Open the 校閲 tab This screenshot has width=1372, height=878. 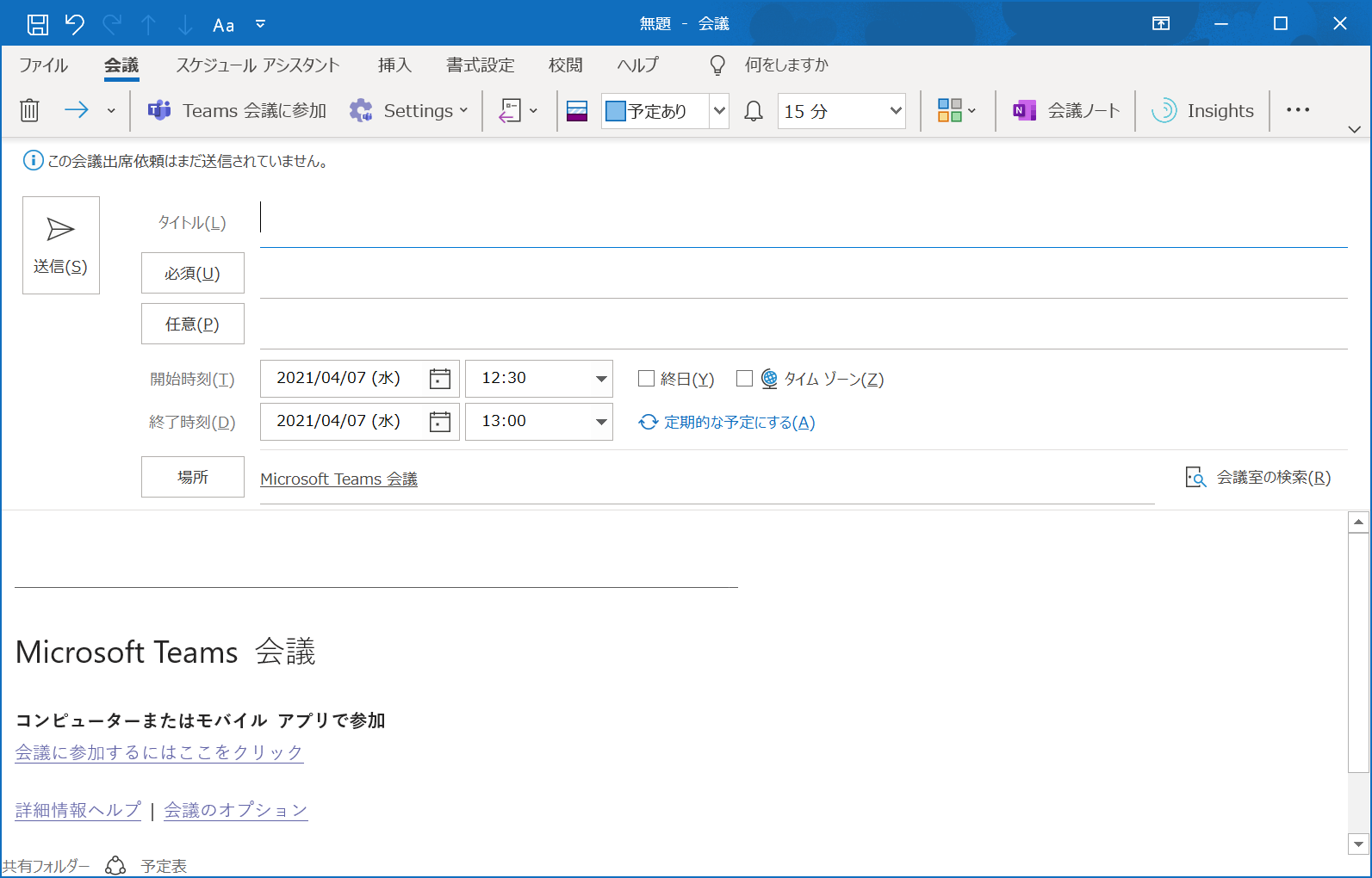566,65
